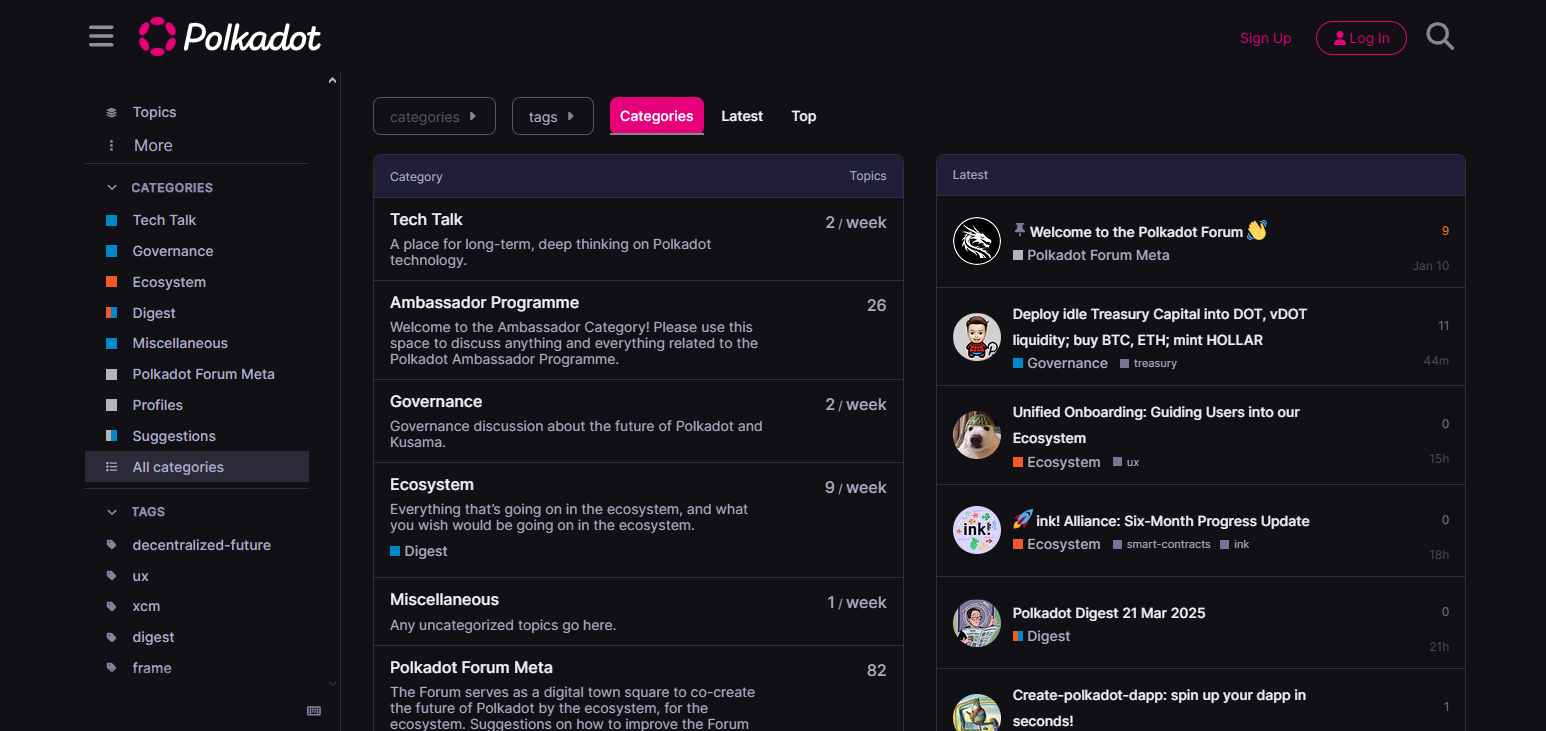
Task: Open the Create-polkadot-dapp topic
Action: 1159,708
